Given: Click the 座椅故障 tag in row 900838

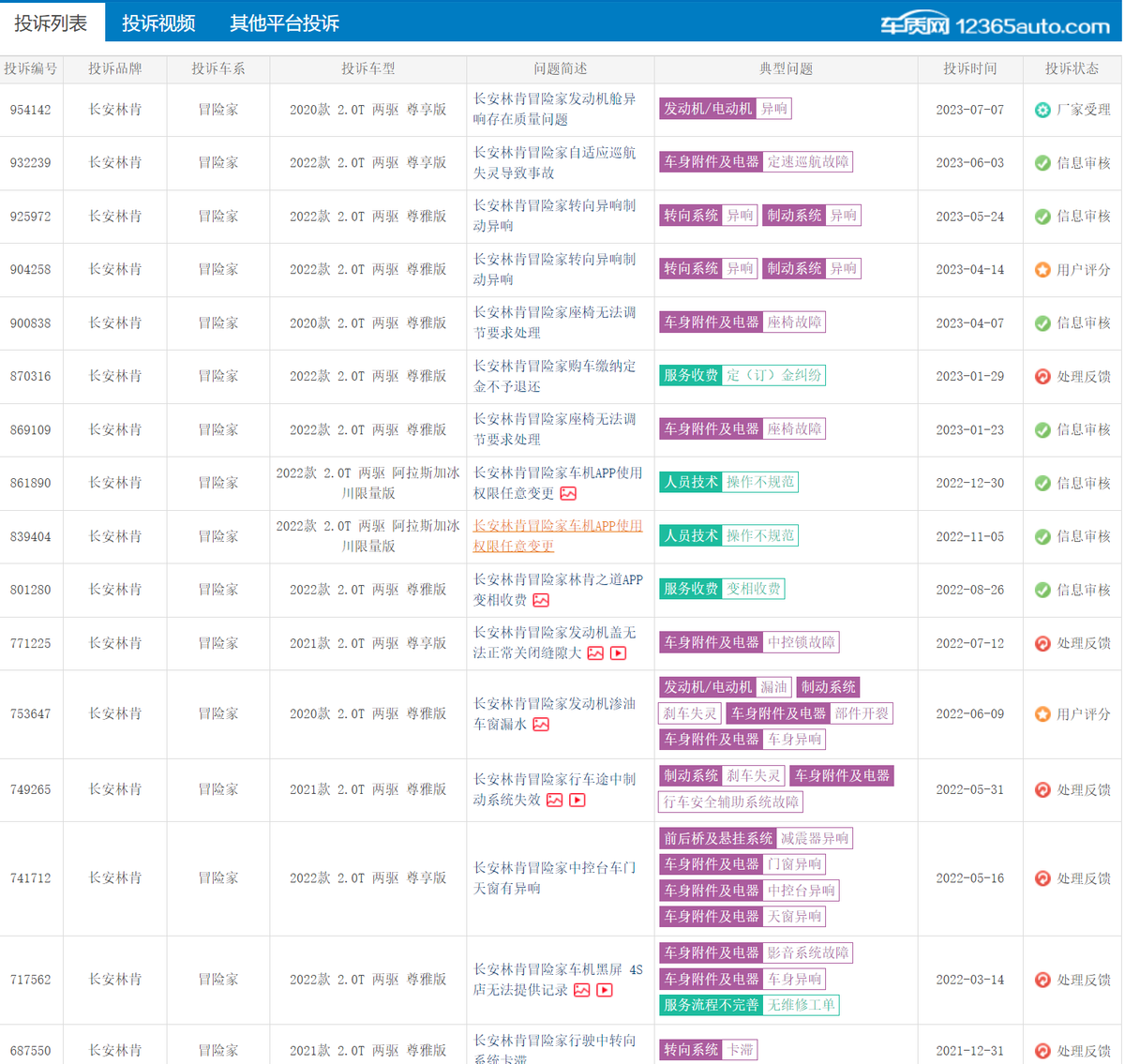Looking at the screenshot, I should [795, 322].
